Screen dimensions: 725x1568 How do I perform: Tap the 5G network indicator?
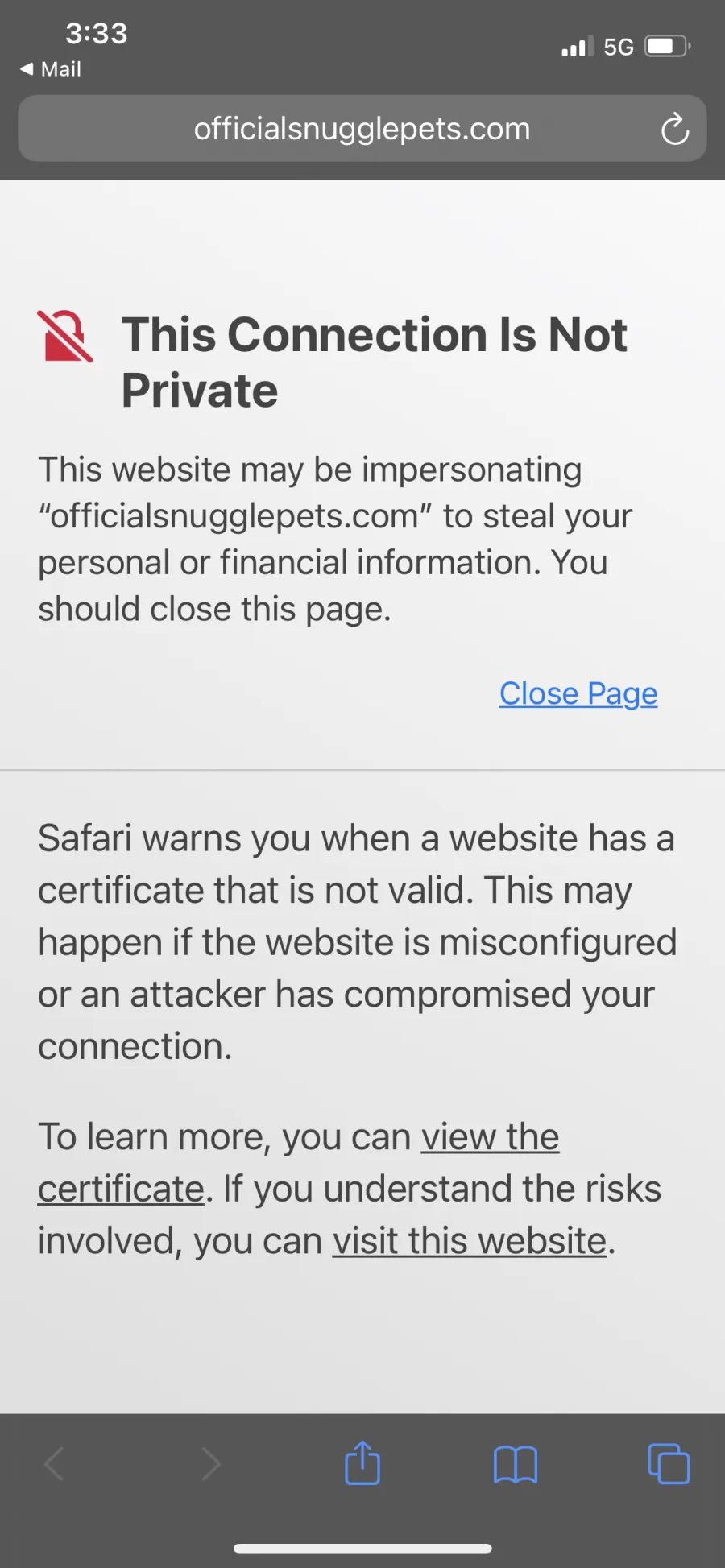619,47
